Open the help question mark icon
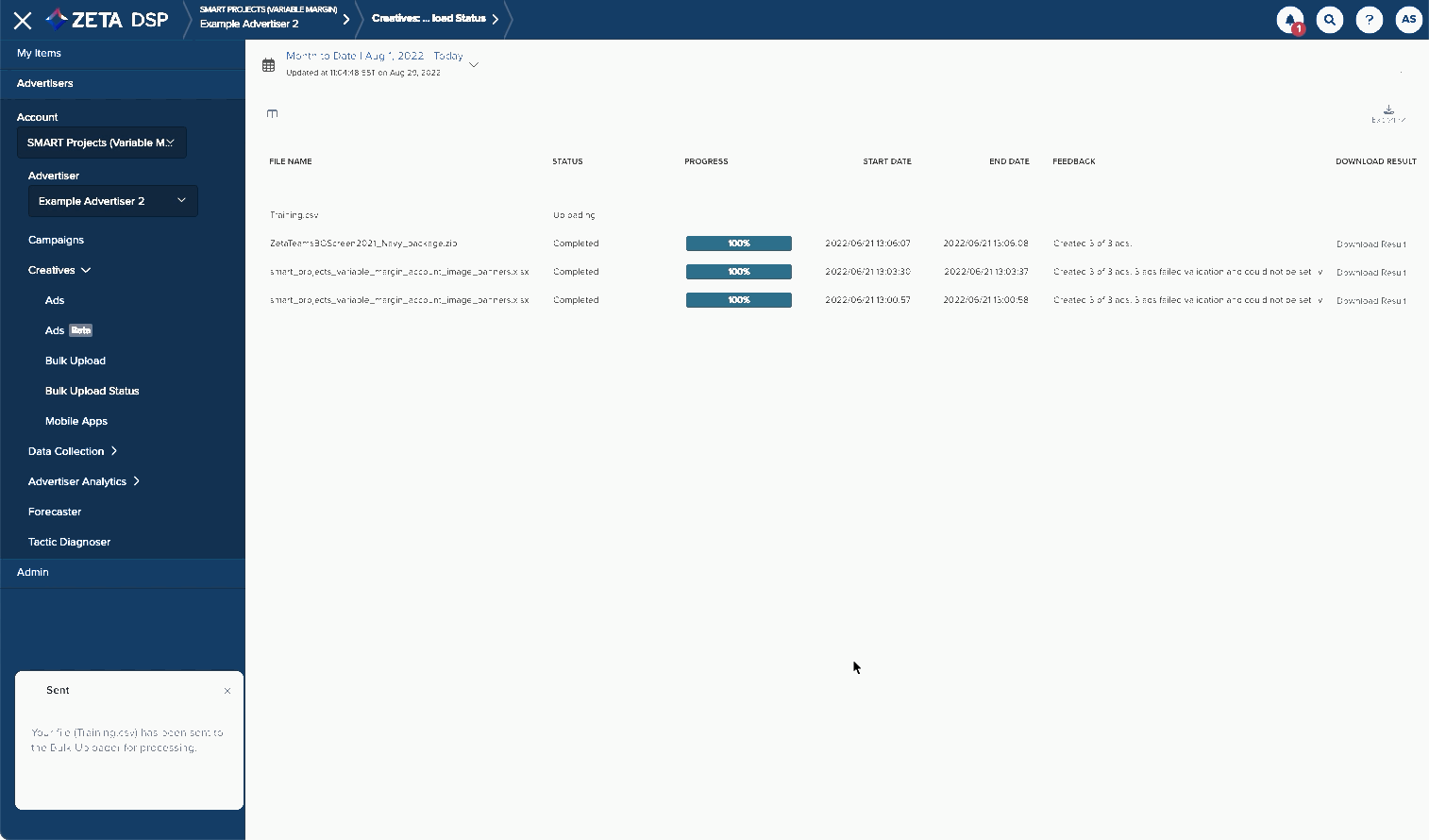 pyautogui.click(x=1369, y=20)
